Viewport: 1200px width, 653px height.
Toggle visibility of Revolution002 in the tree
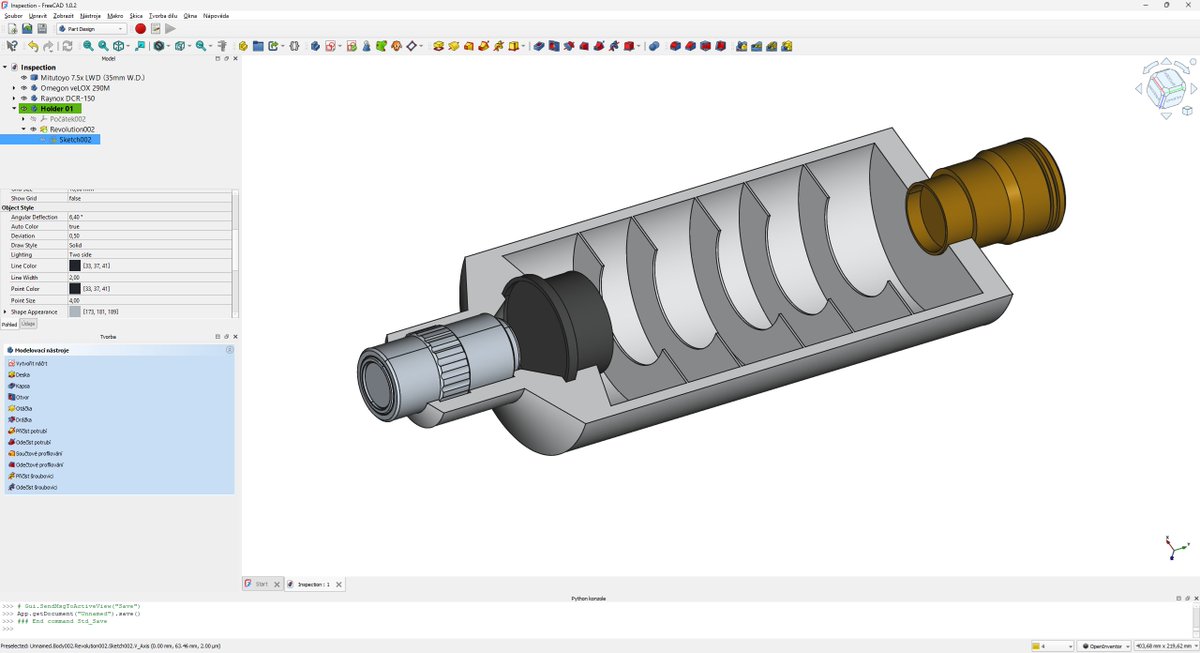(33, 128)
